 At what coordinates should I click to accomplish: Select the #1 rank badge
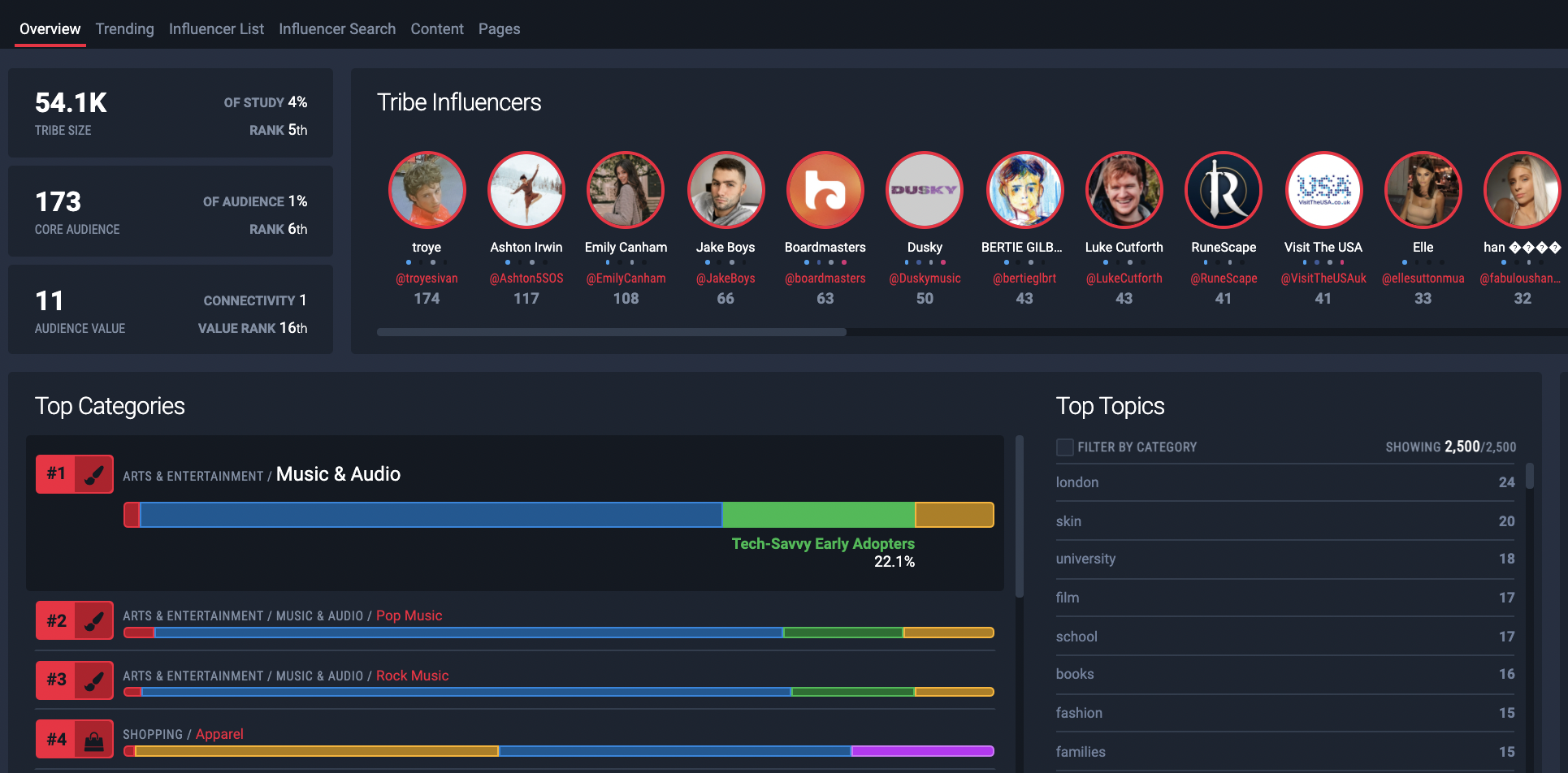click(56, 474)
